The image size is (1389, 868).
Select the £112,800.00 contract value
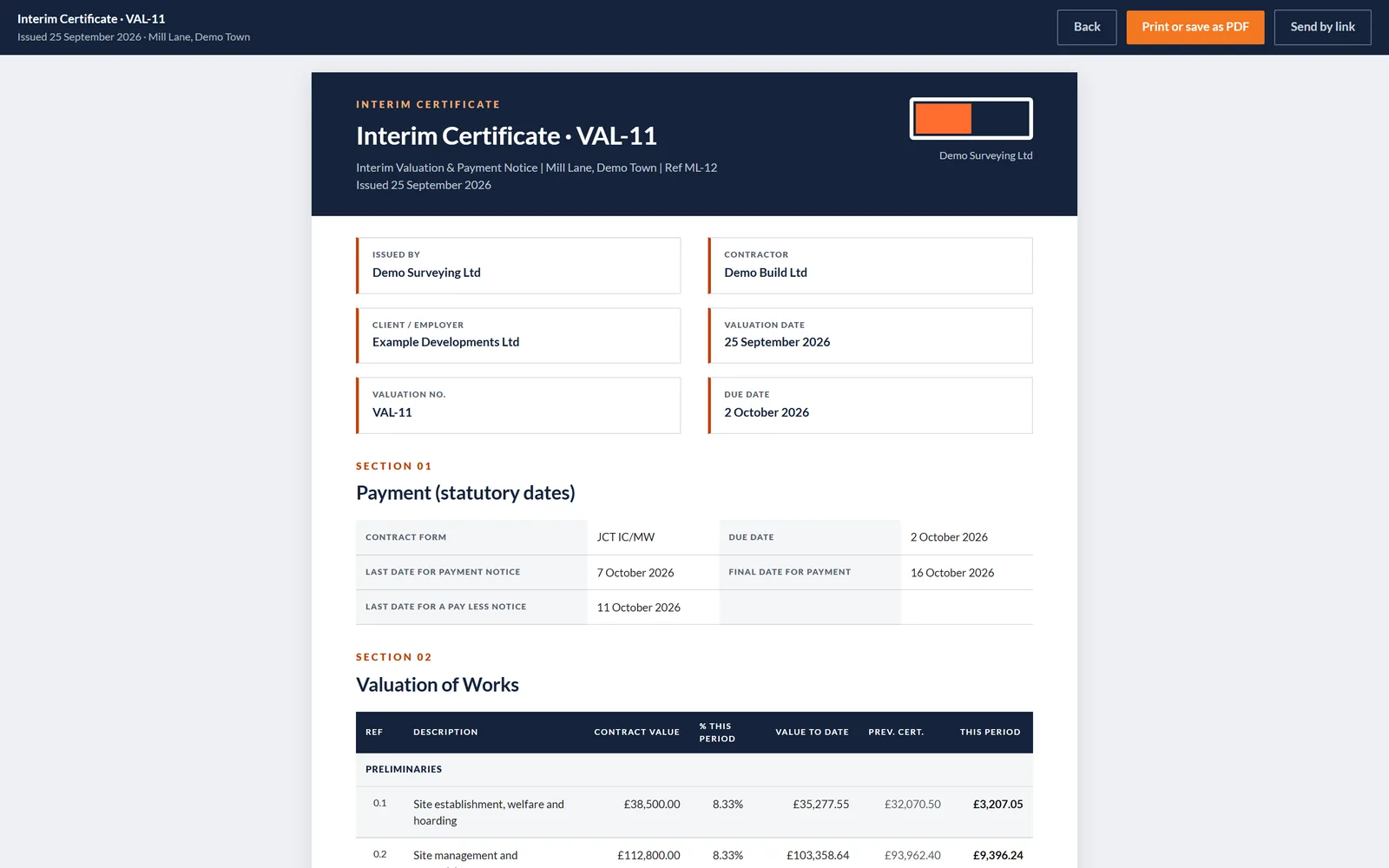coord(648,856)
